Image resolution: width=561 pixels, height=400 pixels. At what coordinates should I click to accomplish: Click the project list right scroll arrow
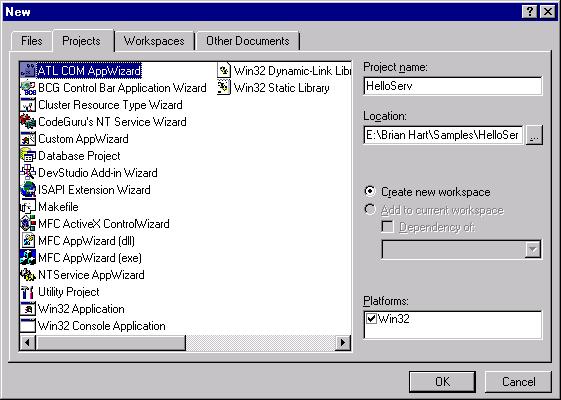343,343
